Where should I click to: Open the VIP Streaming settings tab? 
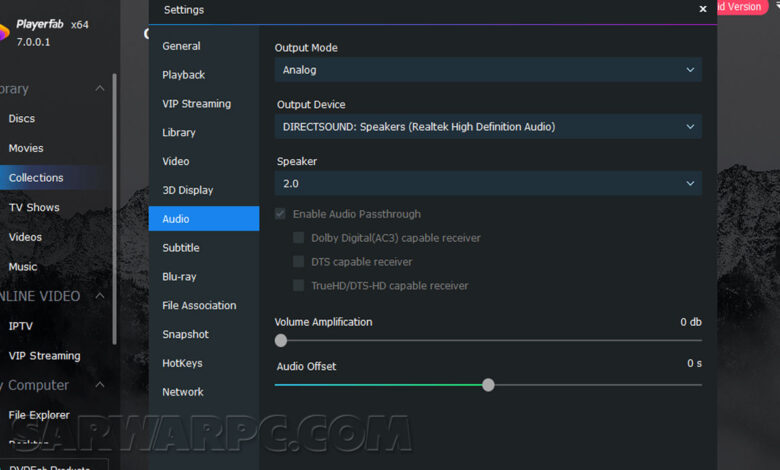pos(204,104)
